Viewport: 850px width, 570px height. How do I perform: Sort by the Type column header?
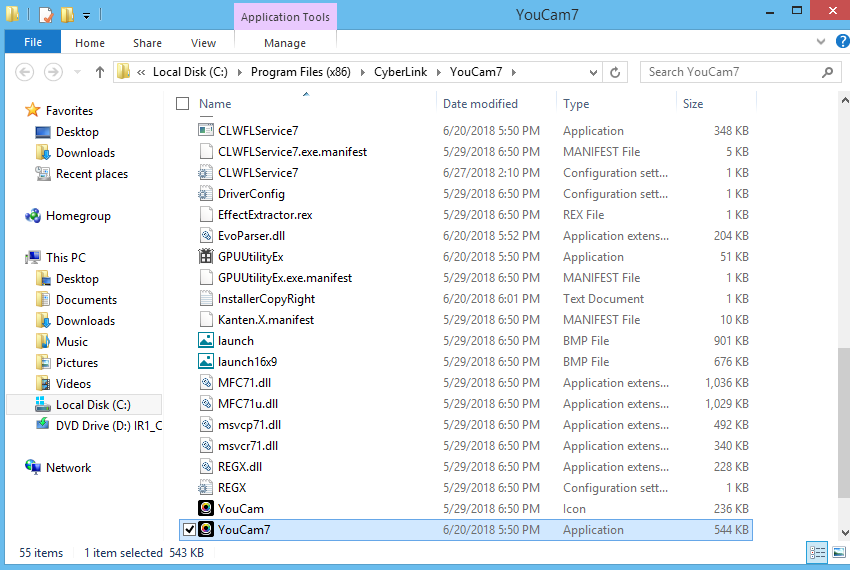point(576,104)
